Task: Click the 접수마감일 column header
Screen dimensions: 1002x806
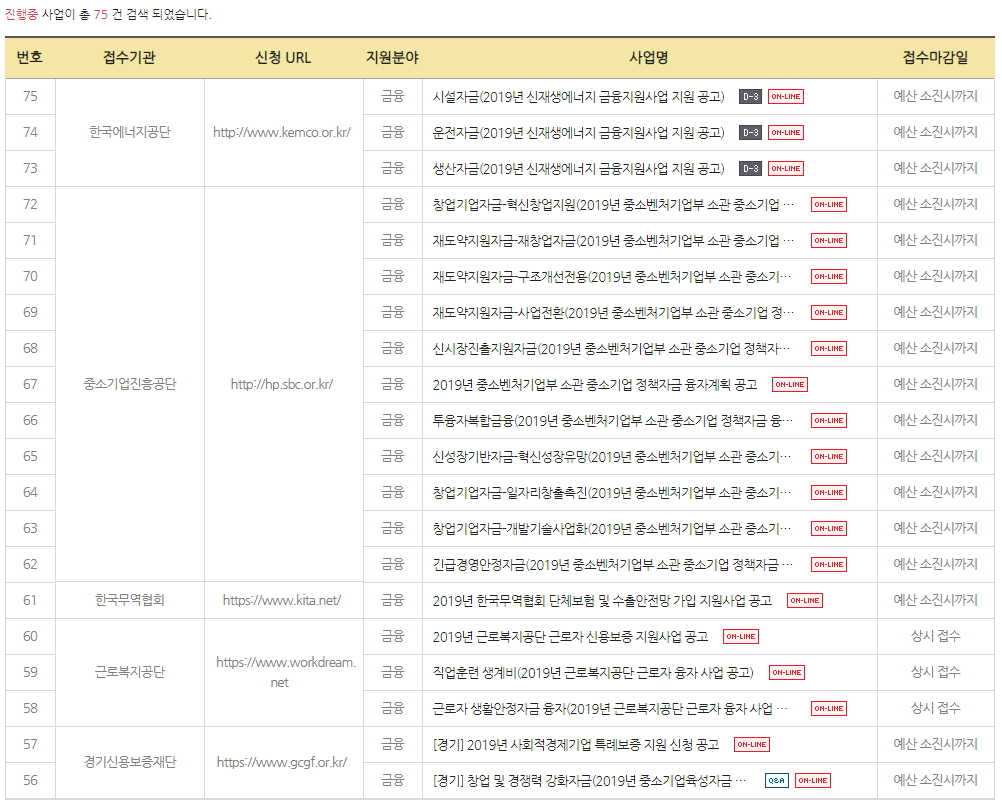Action: pos(935,58)
